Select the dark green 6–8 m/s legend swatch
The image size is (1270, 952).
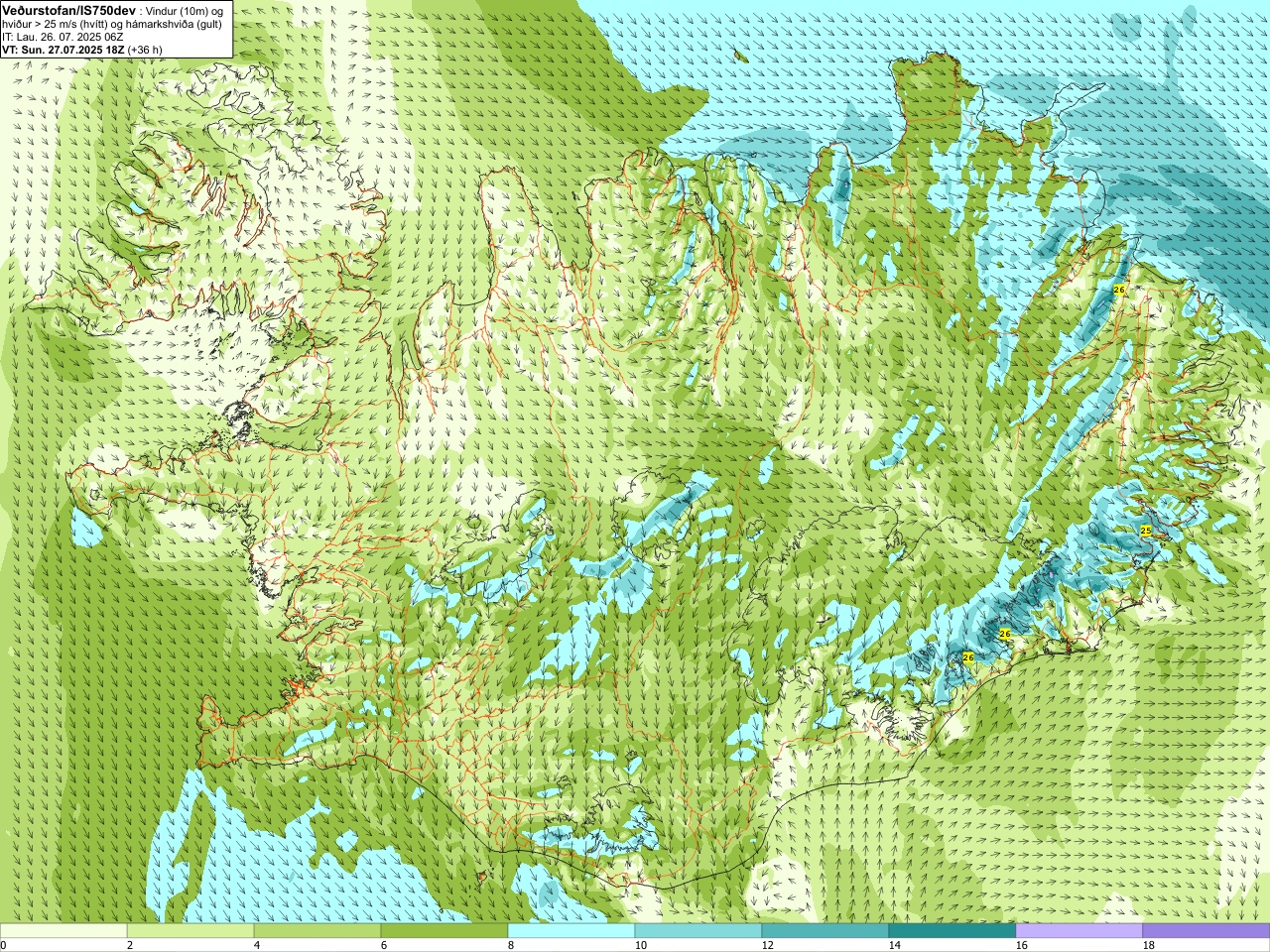tap(444, 931)
